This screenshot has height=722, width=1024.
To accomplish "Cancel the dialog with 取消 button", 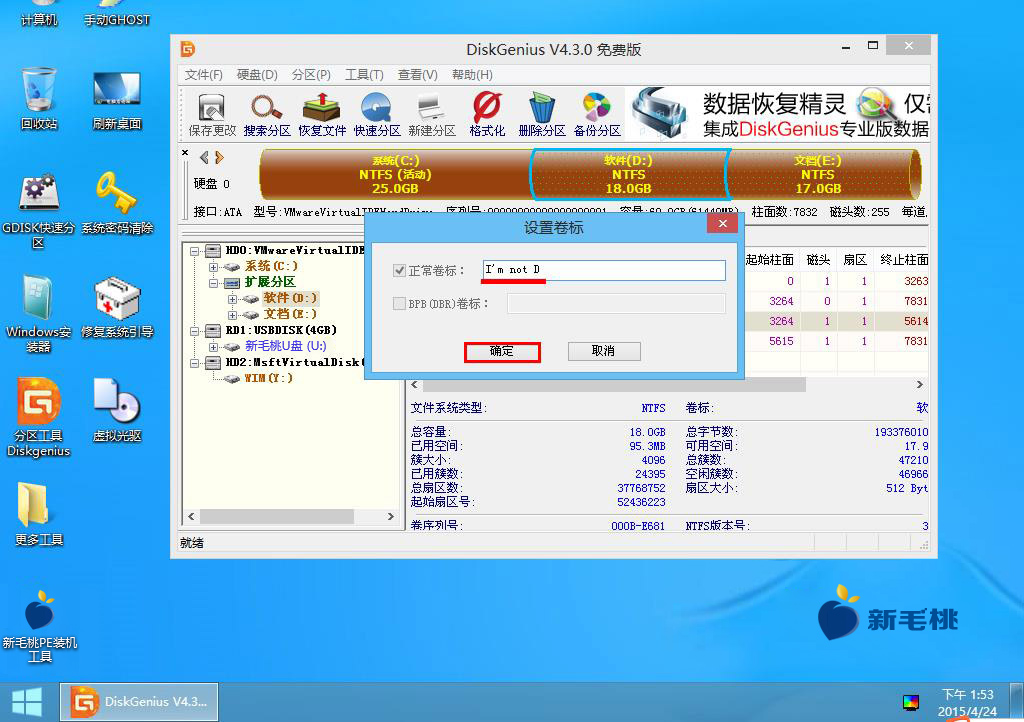I will pos(604,351).
